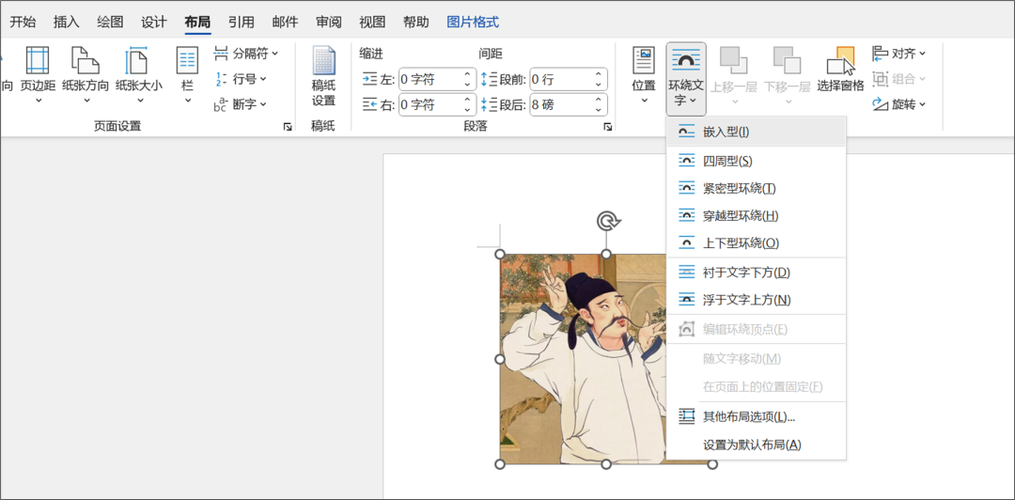Viewport: 1015px width, 500px height.
Task: Switch to the 帮助 ribbon tab
Action: pyautogui.click(x=416, y=22)
